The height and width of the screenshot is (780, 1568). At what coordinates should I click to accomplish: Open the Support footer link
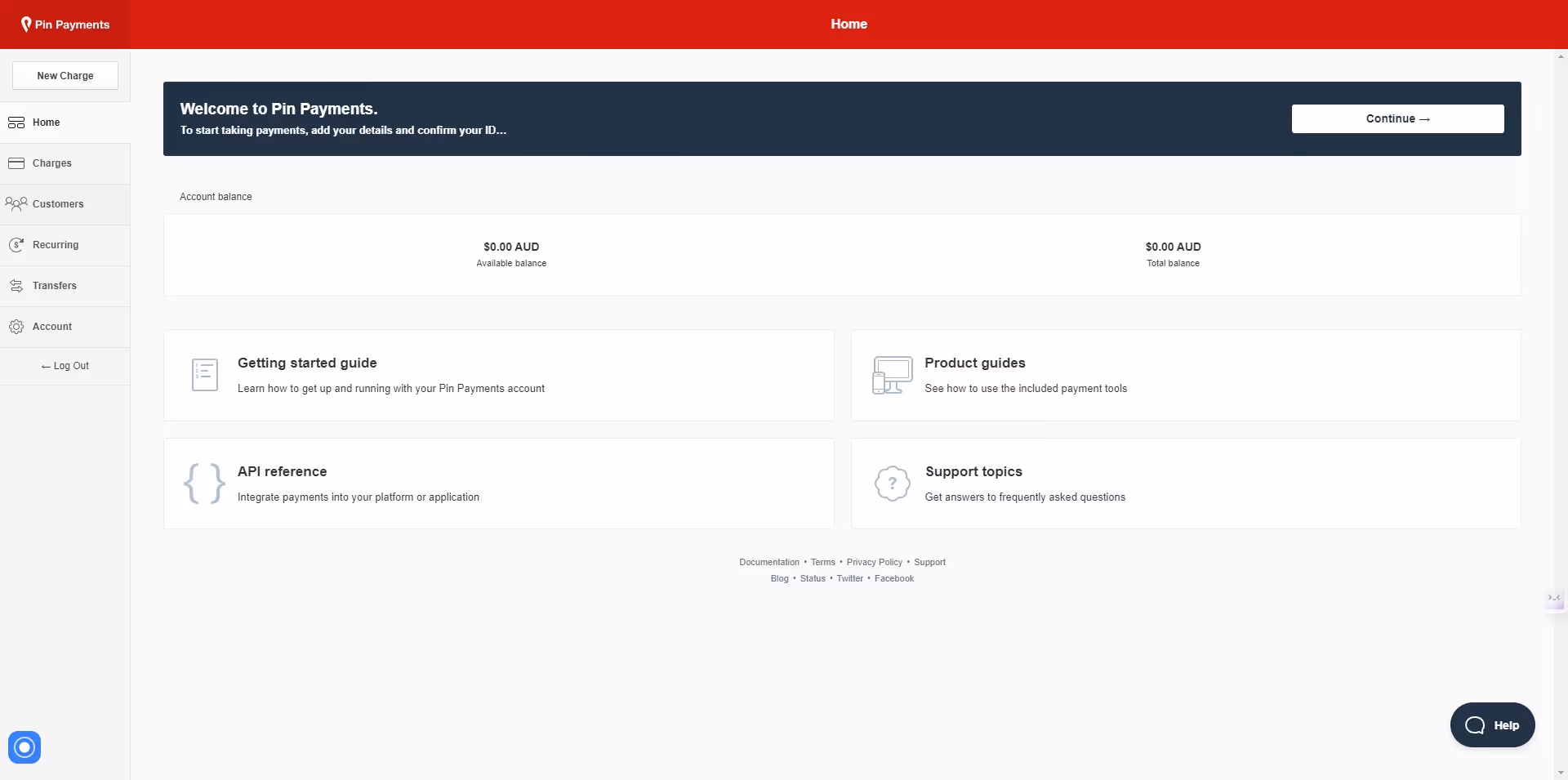(x=930, y=562)
